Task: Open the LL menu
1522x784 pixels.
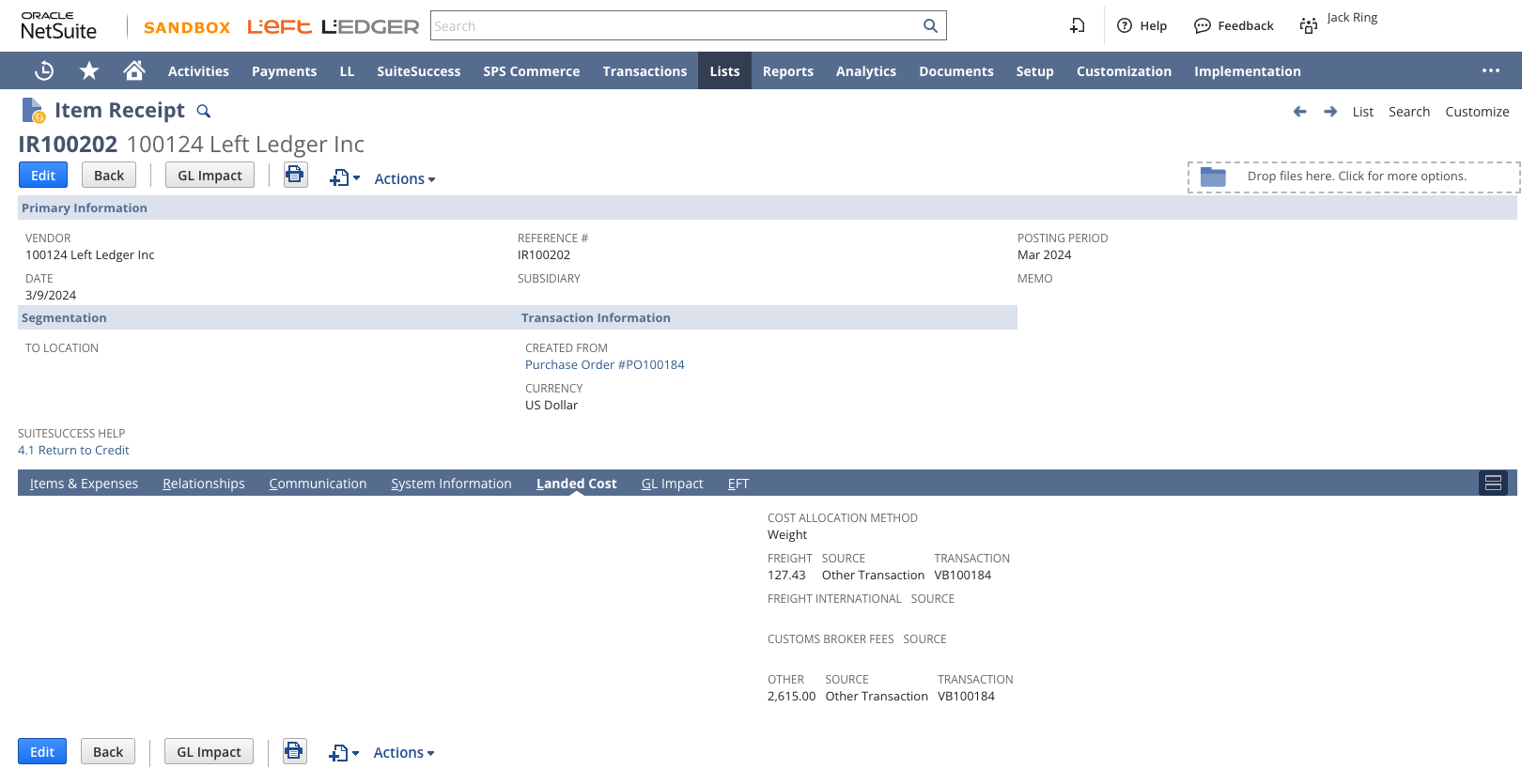Action: 347,71
